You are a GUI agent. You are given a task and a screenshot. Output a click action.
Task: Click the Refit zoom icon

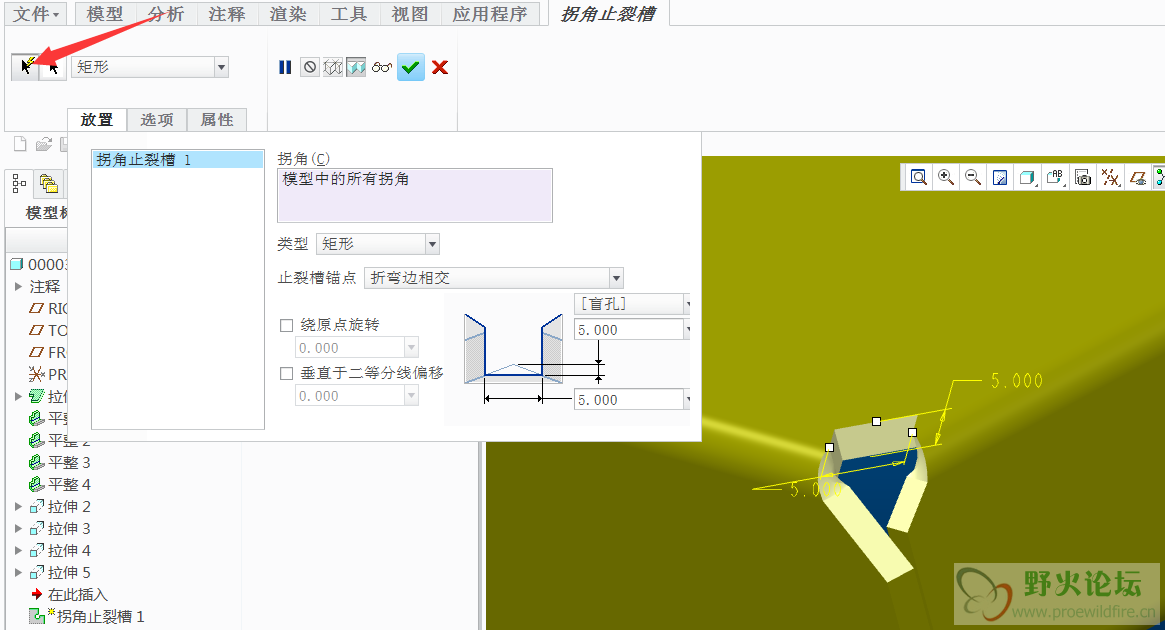click(x=919, y=178)
